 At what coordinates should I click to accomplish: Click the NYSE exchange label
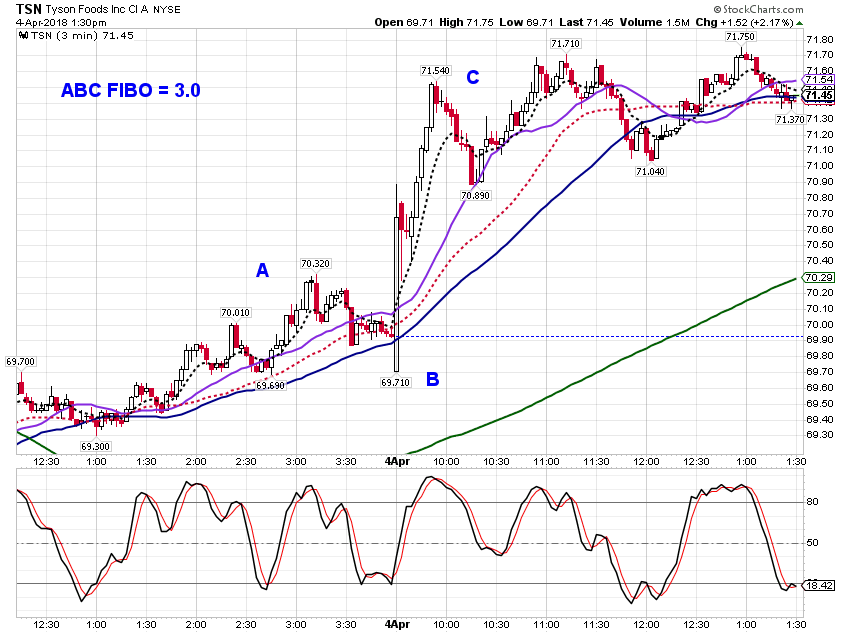point(167,10)
